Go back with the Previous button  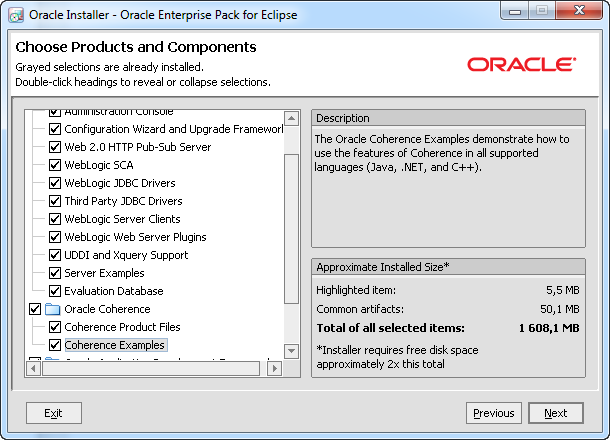494,413
